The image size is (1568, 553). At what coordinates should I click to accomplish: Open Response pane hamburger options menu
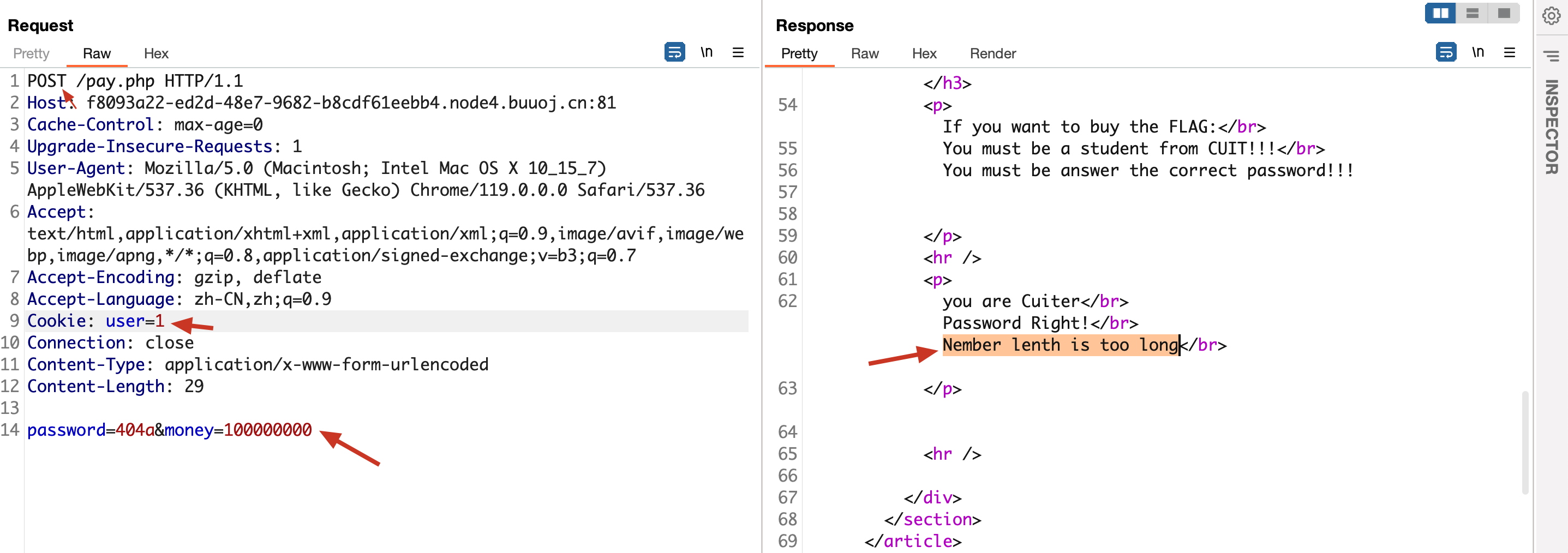pos(1510,52)
